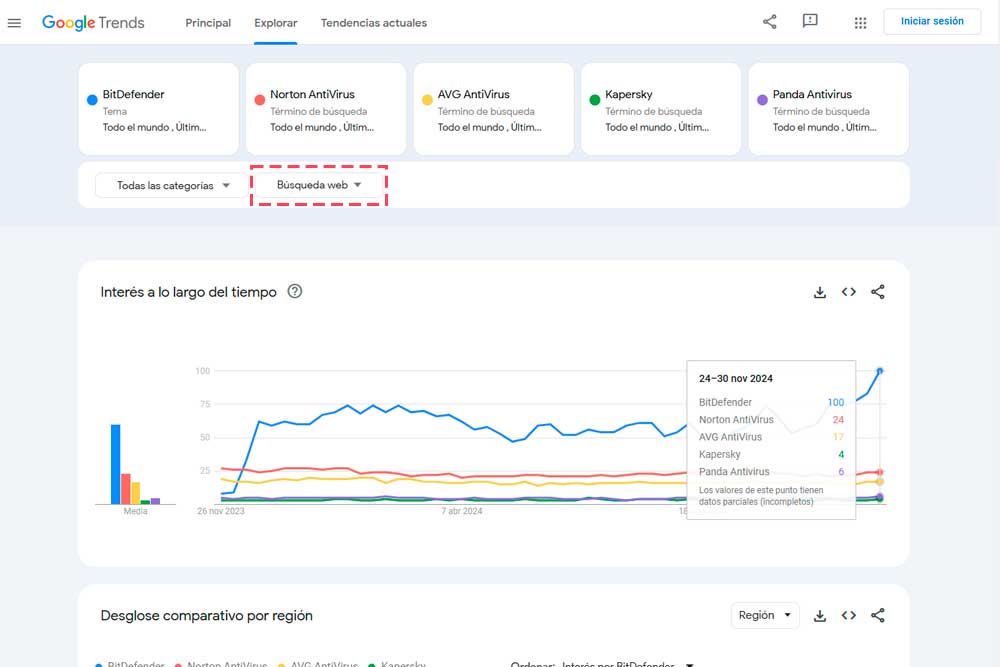Click the '50' label on the y-axis
Screen dimensions: 1000x667
(205, 437)
